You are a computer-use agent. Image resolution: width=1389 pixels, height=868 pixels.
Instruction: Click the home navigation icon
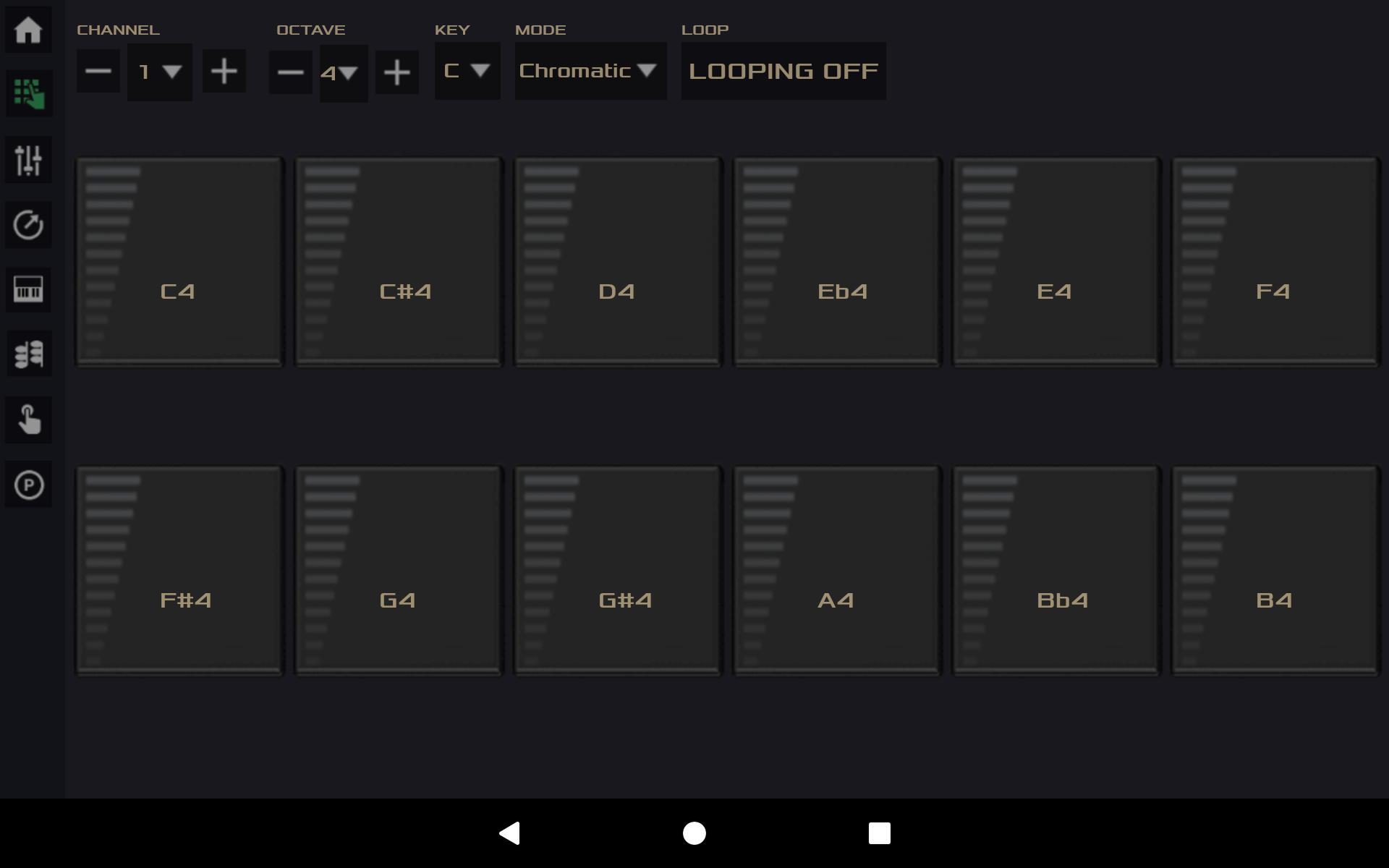click(29, 29)
